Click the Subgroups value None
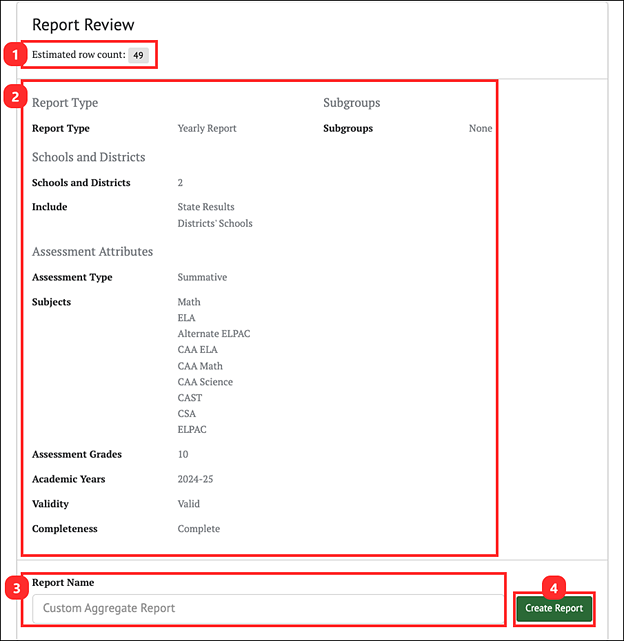This screenshot has width=624, height=641. [x=480, y=129]
